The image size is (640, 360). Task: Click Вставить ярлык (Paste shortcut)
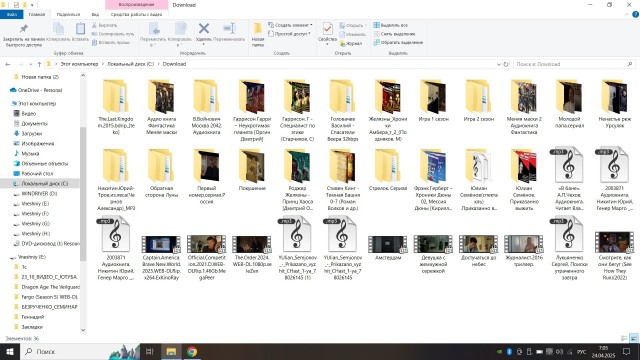(x=111, y=42)
